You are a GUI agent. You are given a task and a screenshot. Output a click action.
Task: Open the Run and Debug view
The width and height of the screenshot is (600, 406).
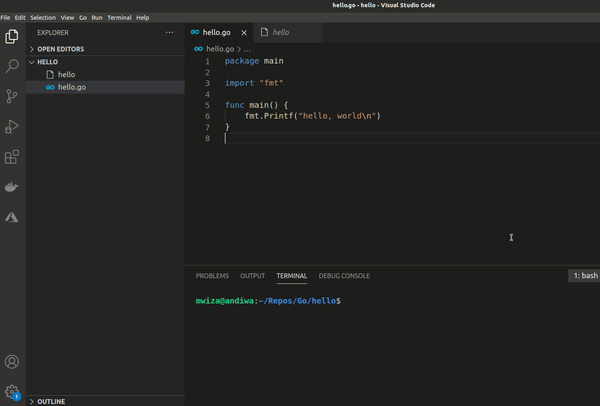[12, 126]
